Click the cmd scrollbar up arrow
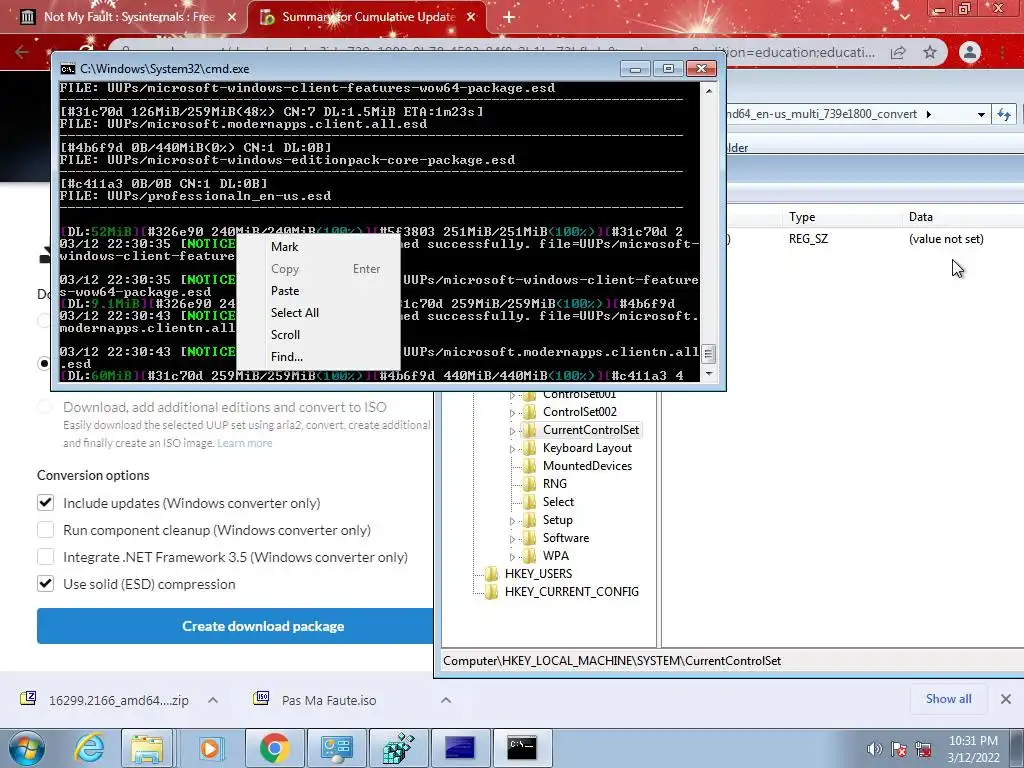Image resolution: width=1024 pixels, height=768 pixels. (709, 91)
